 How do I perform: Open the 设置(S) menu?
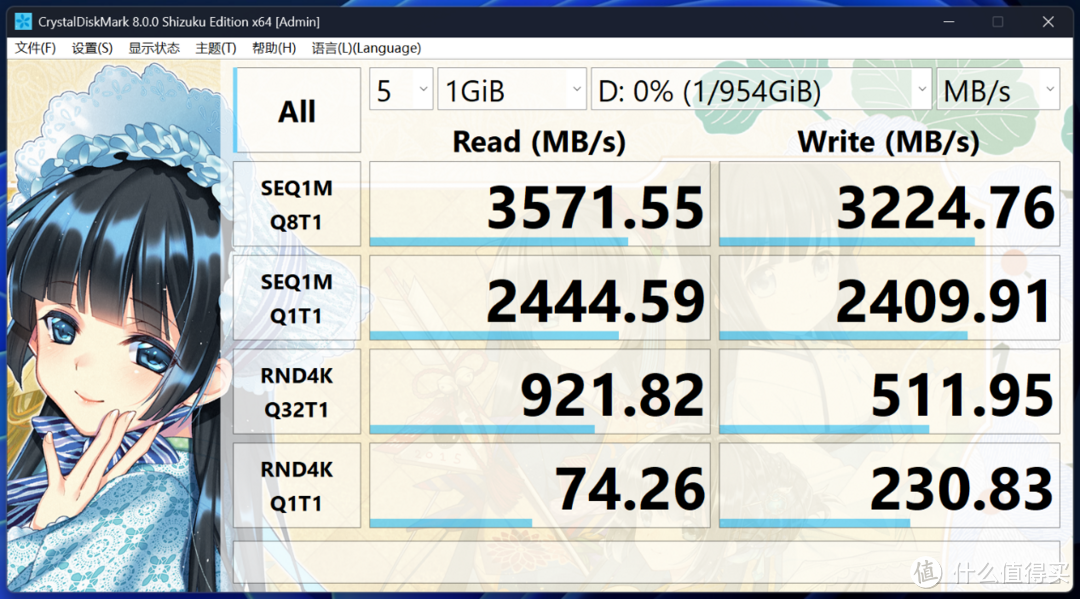tap(92, 48)
